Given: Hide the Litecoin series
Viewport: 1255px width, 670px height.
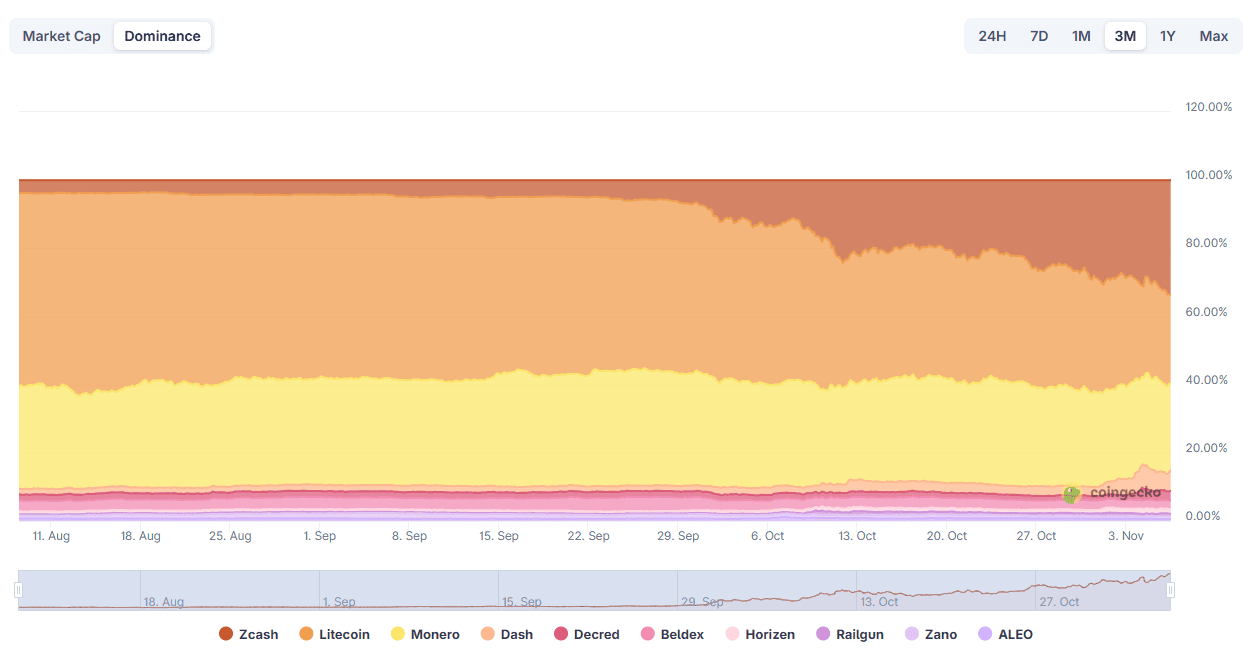Looking at the screenshot, I should 334,634.
